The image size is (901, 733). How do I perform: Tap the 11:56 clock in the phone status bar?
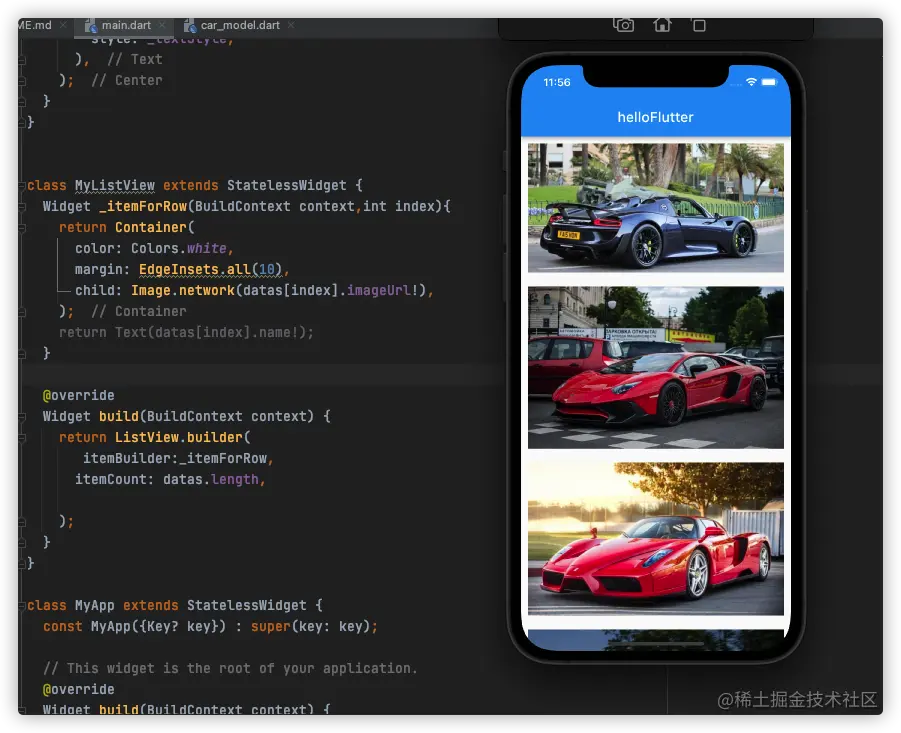pyautogui.click(x=557, y=82)
